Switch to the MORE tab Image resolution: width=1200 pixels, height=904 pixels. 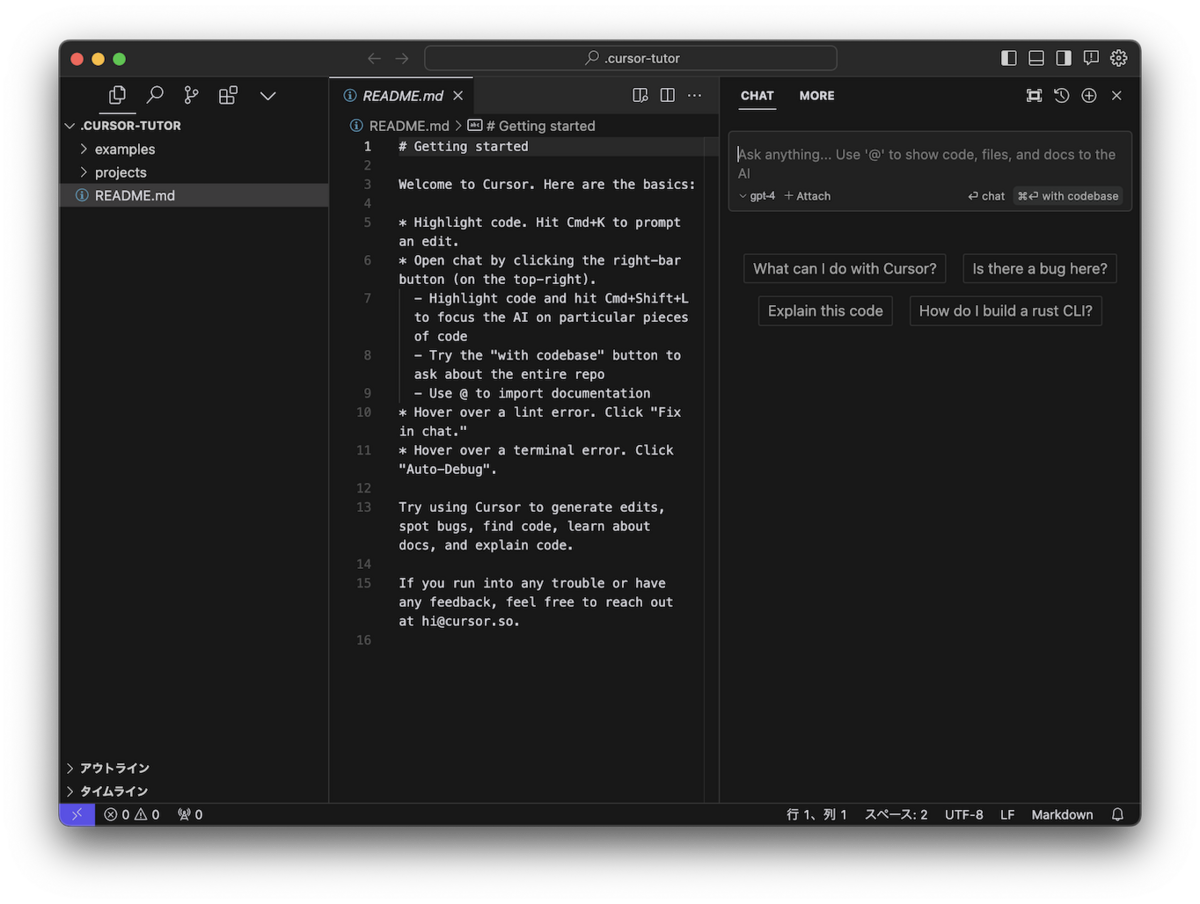(816, 96)
